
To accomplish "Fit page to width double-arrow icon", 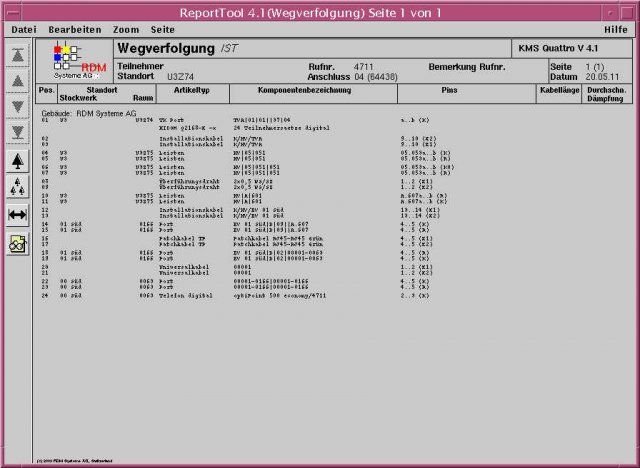I will pos(18,215).
